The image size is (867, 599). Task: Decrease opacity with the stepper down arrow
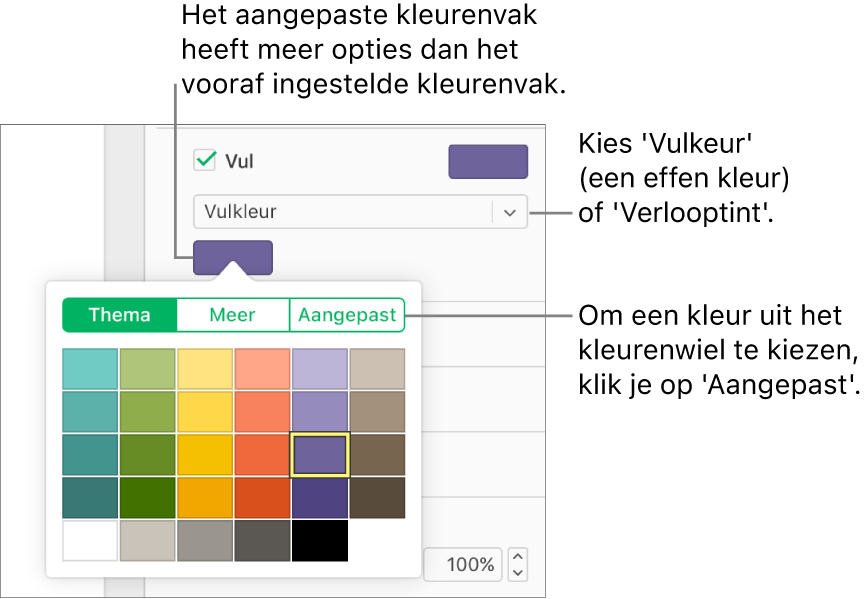pyautogui.click(x=518, y=573)
